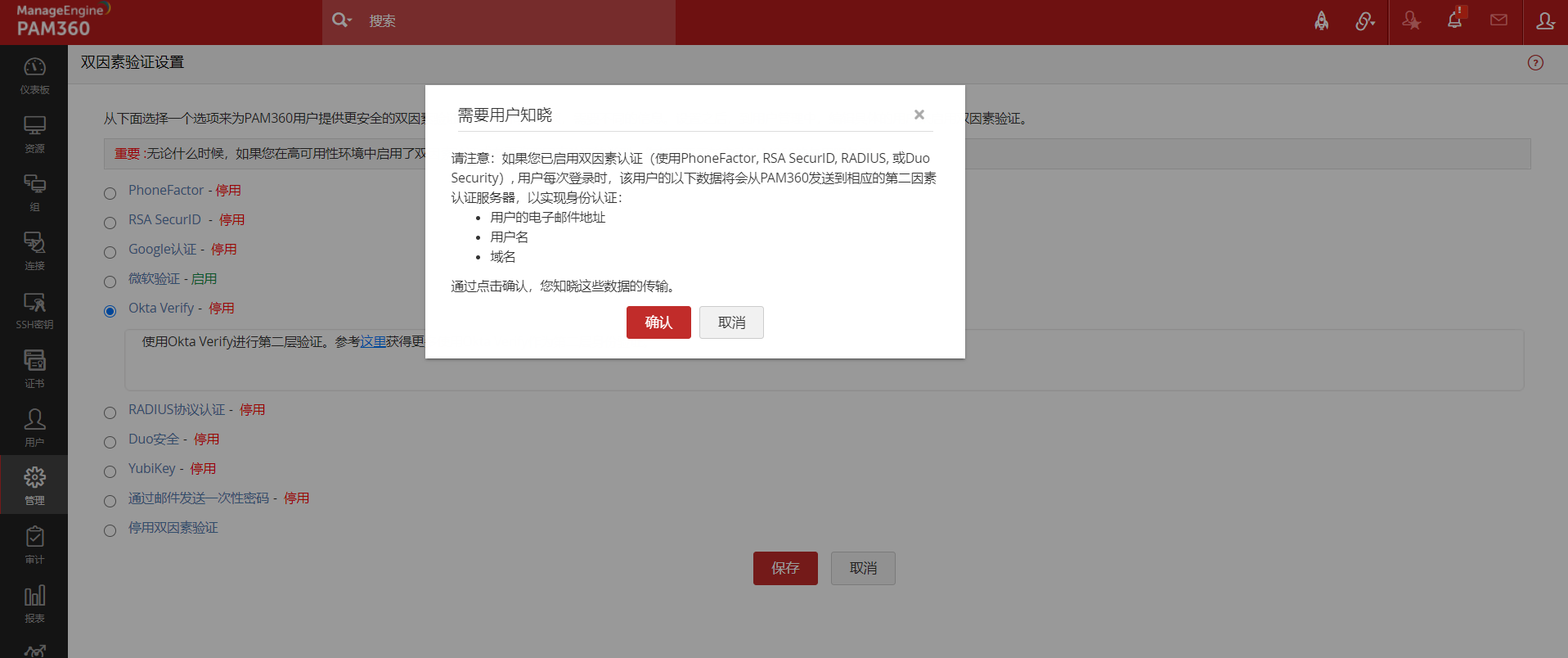1568x658 pixels.
Task: Open the Admin (管理) gear icon
Action: [34, 485]
